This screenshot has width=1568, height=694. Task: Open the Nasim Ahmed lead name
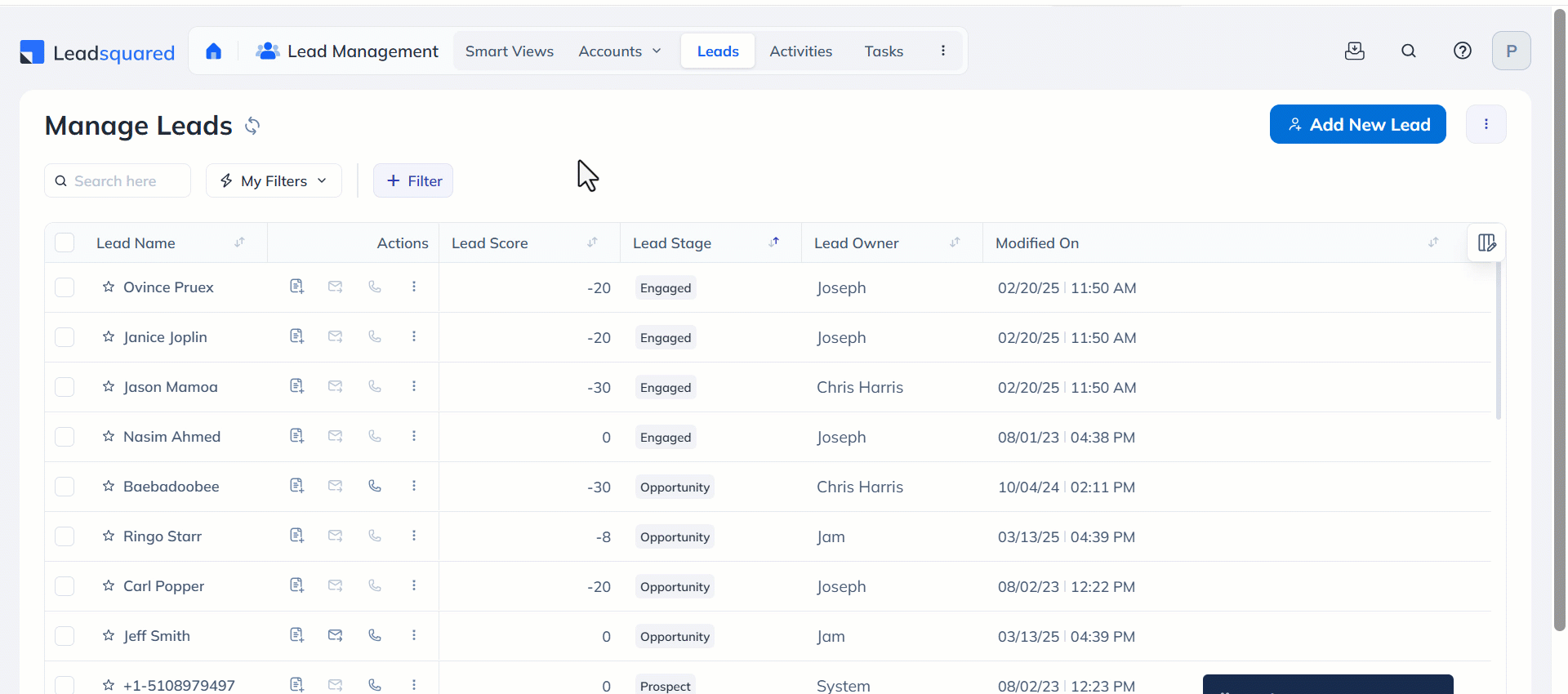(x=171, y=437)
